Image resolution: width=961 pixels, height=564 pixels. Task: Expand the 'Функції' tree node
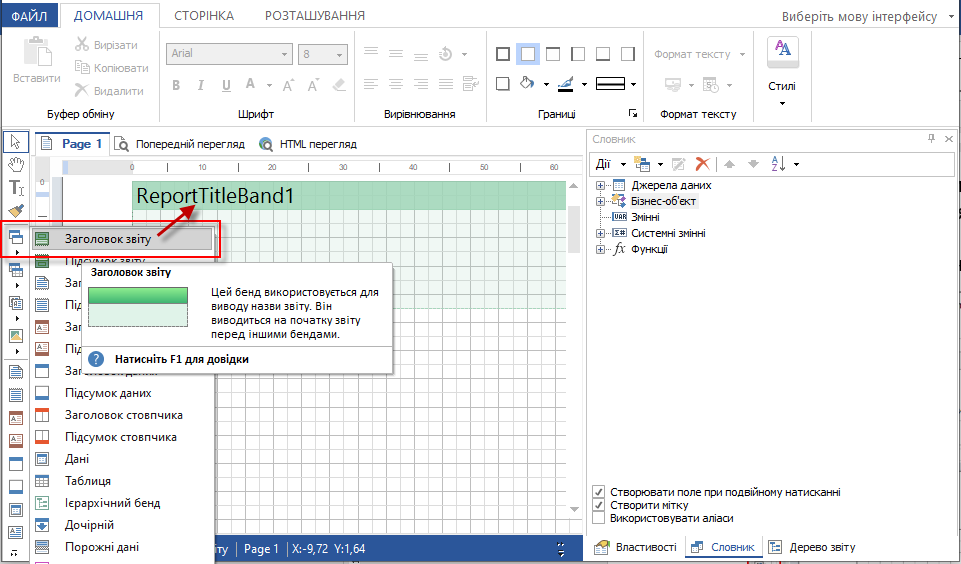pos(600,249)
